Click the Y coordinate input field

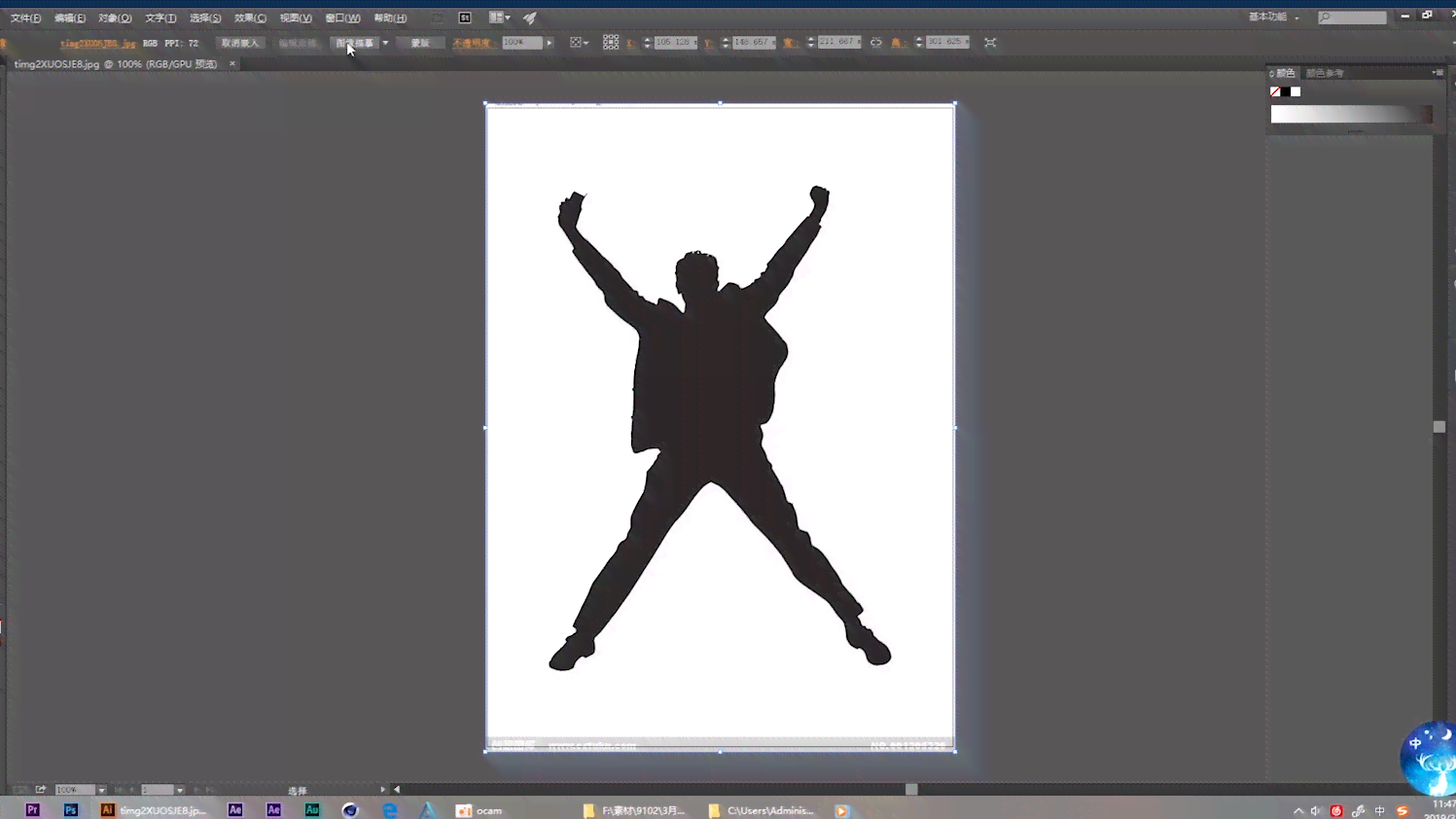(x=753, y=43)
